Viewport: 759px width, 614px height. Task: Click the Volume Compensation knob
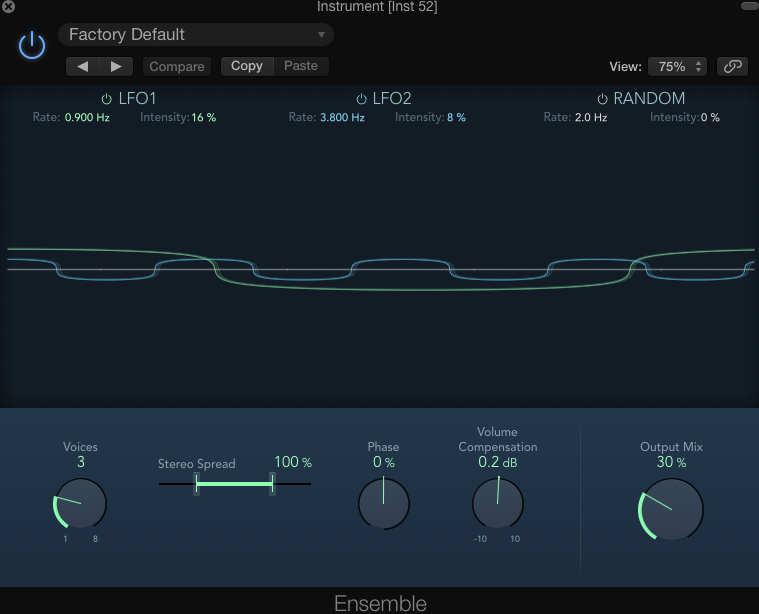pos(497,503)
